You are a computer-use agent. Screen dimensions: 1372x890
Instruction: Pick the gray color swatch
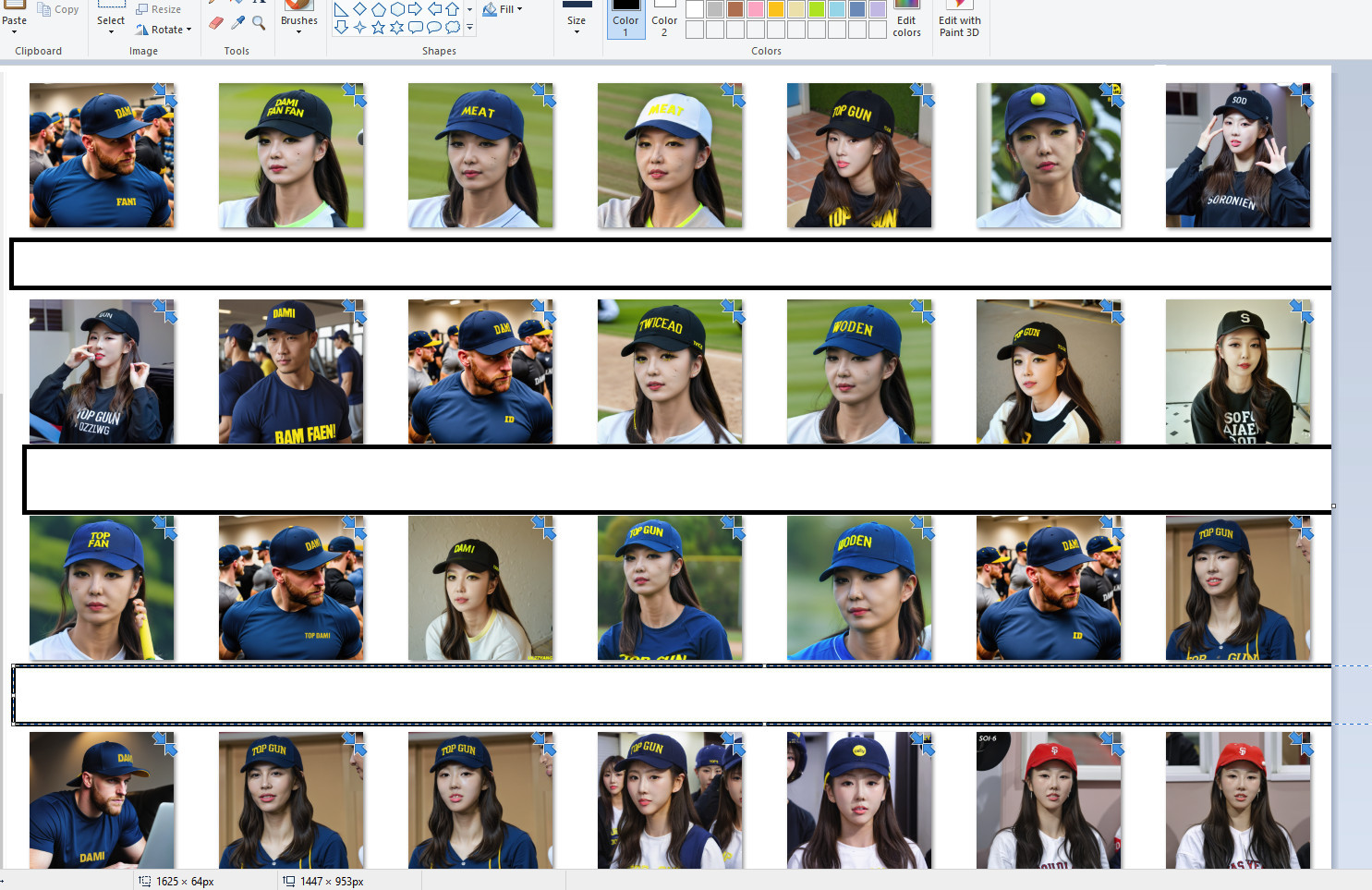715,9
